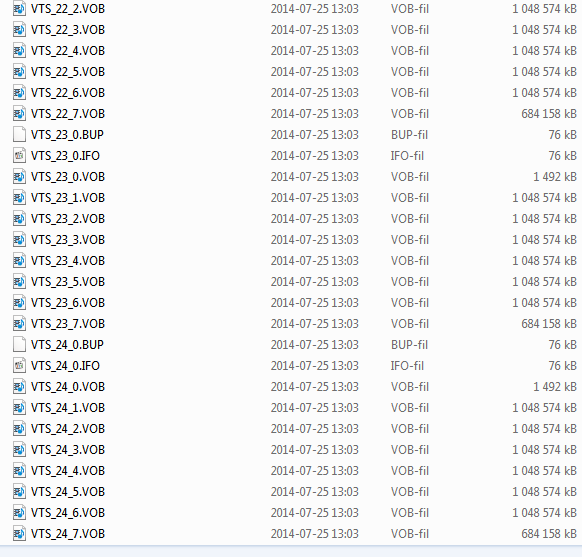Viewport: 582px width, 557px height.
Task: Click the BUP-fil type of VTS_24_0.BUP
Action: tap(409, 345)
